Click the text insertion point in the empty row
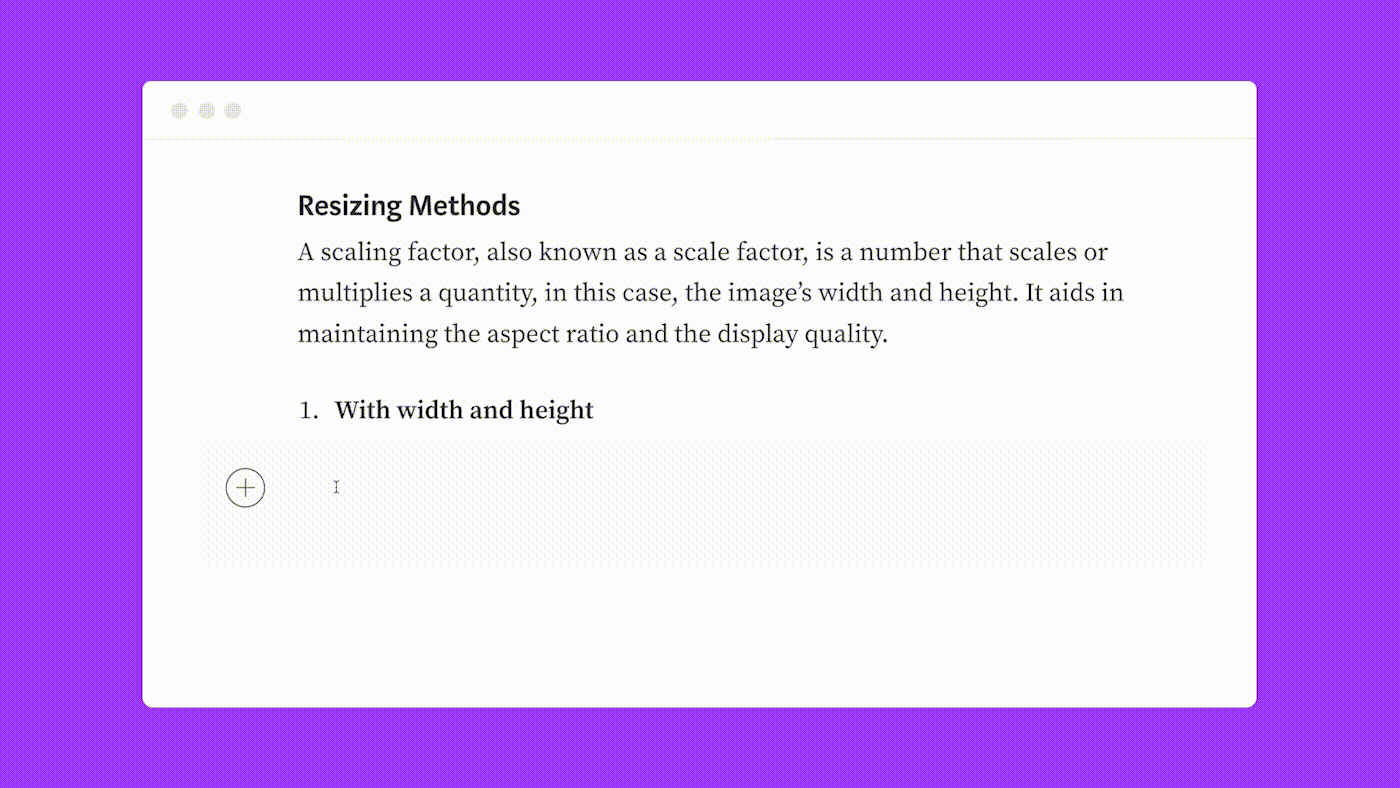This screenshot has height=788, width=1400. click(x=336, y=487)
